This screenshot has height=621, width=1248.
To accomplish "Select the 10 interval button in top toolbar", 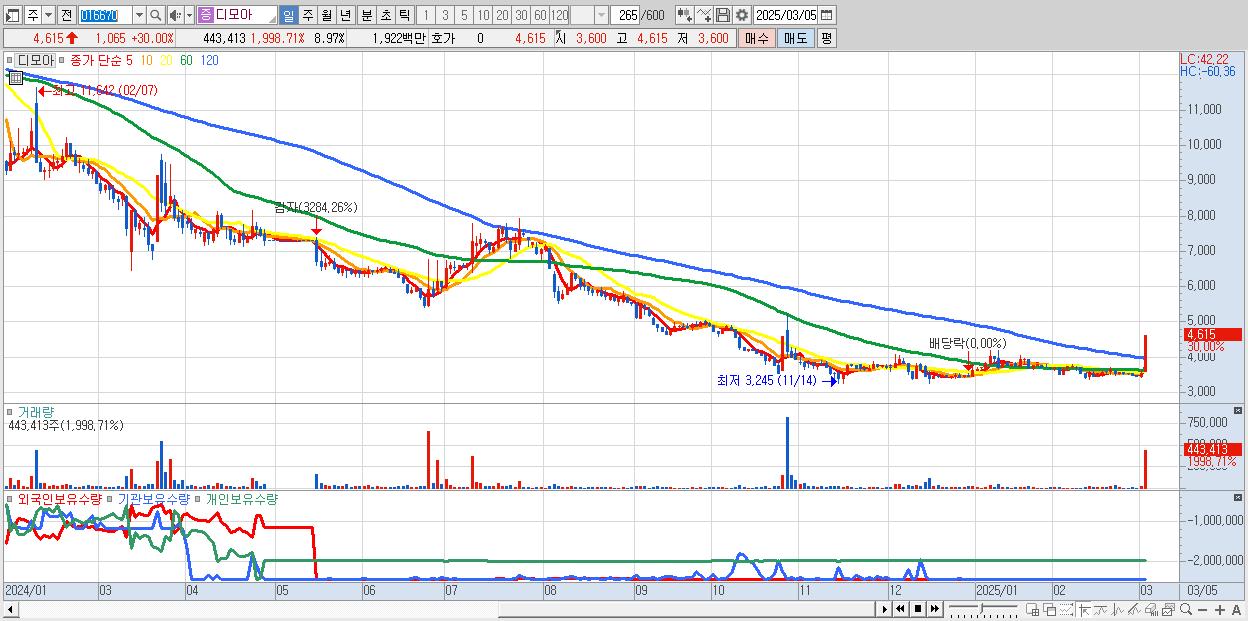I will tap(483, 15).
